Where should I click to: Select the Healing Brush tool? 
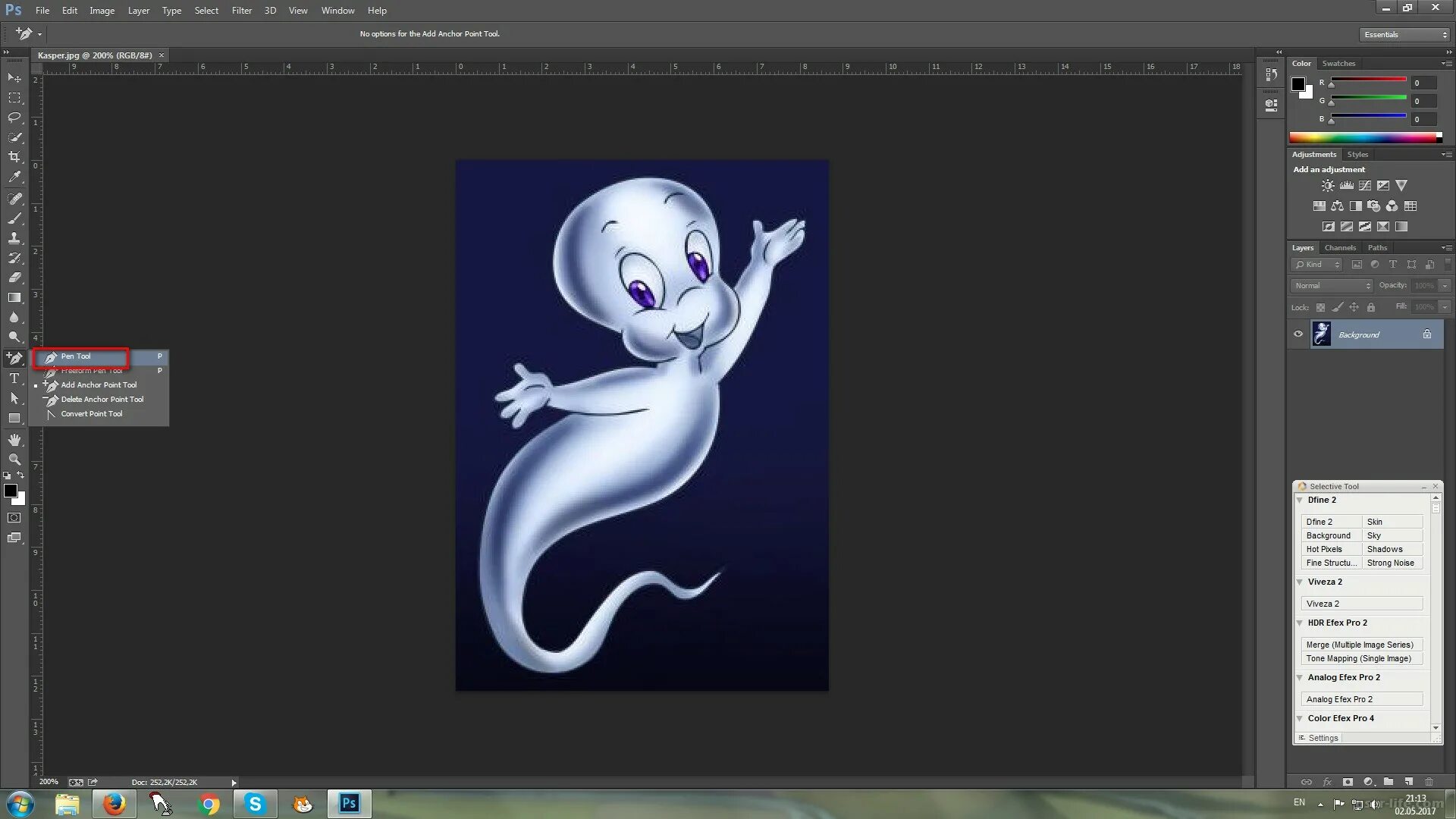click(x=14, y=199)
